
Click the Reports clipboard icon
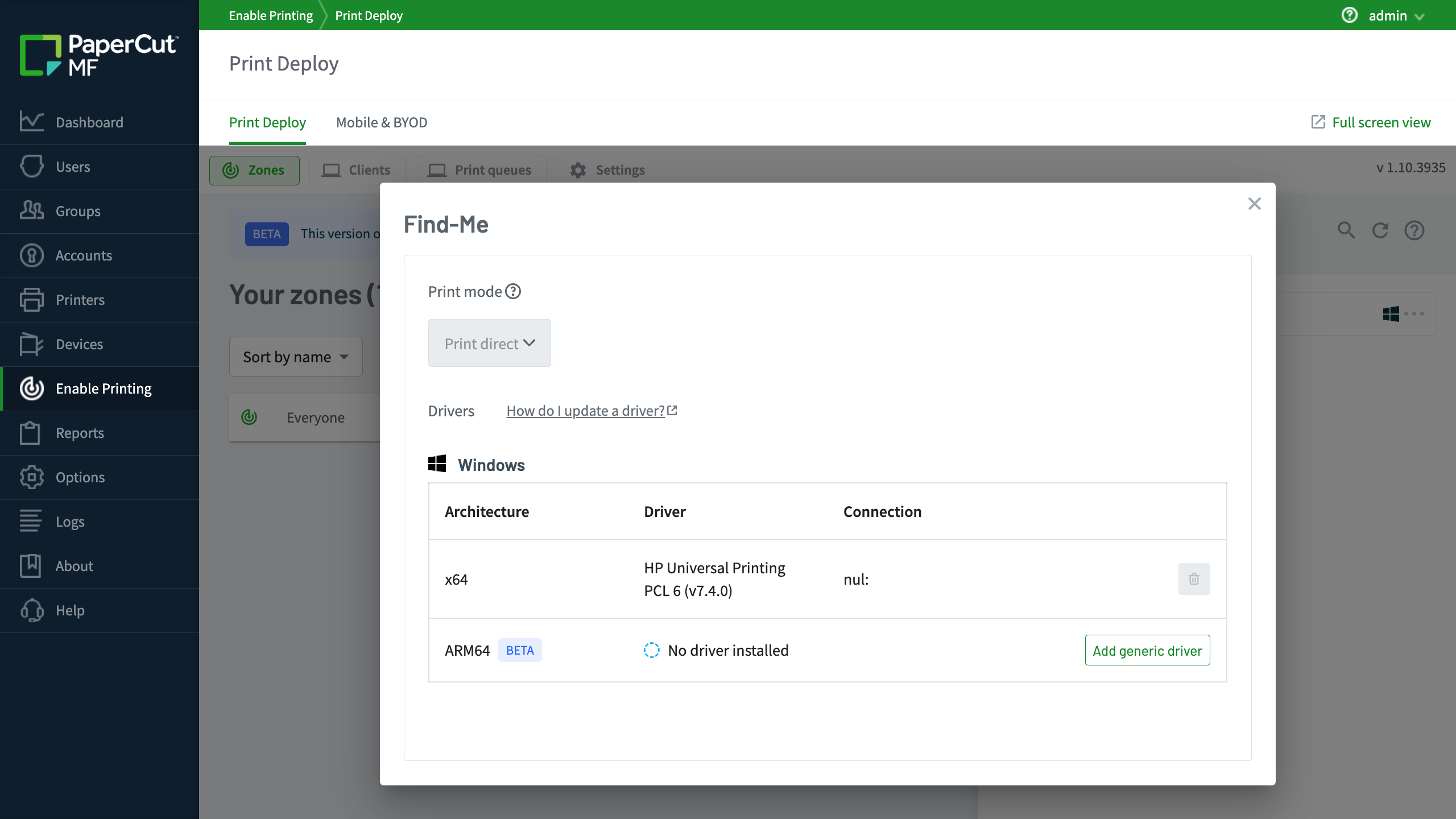point(31,432)
